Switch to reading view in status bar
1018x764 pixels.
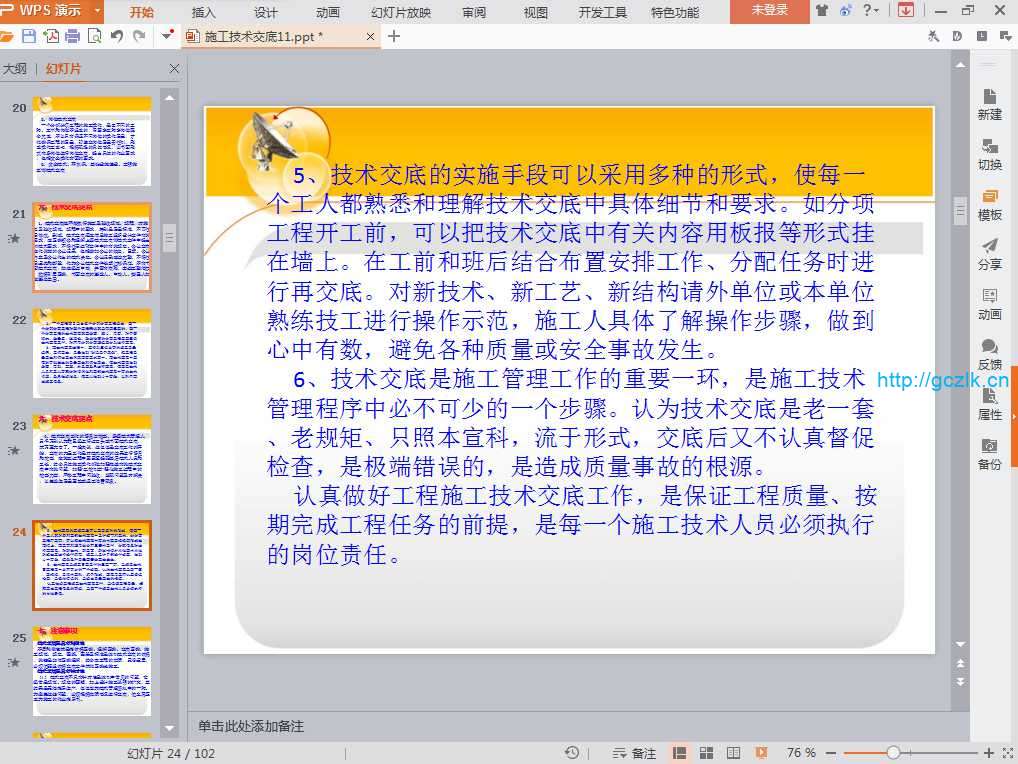(x=734, y=753)
